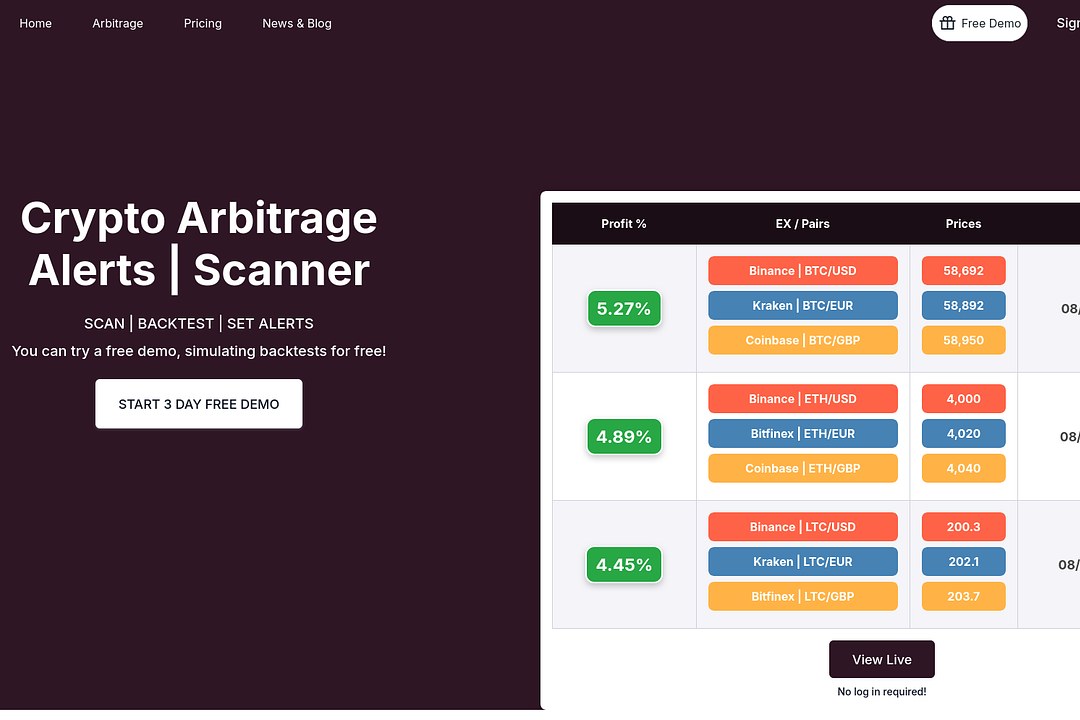Click the gift icon in Free Demo
Screen dimensions: 1080x720
(x=948, y=23)
